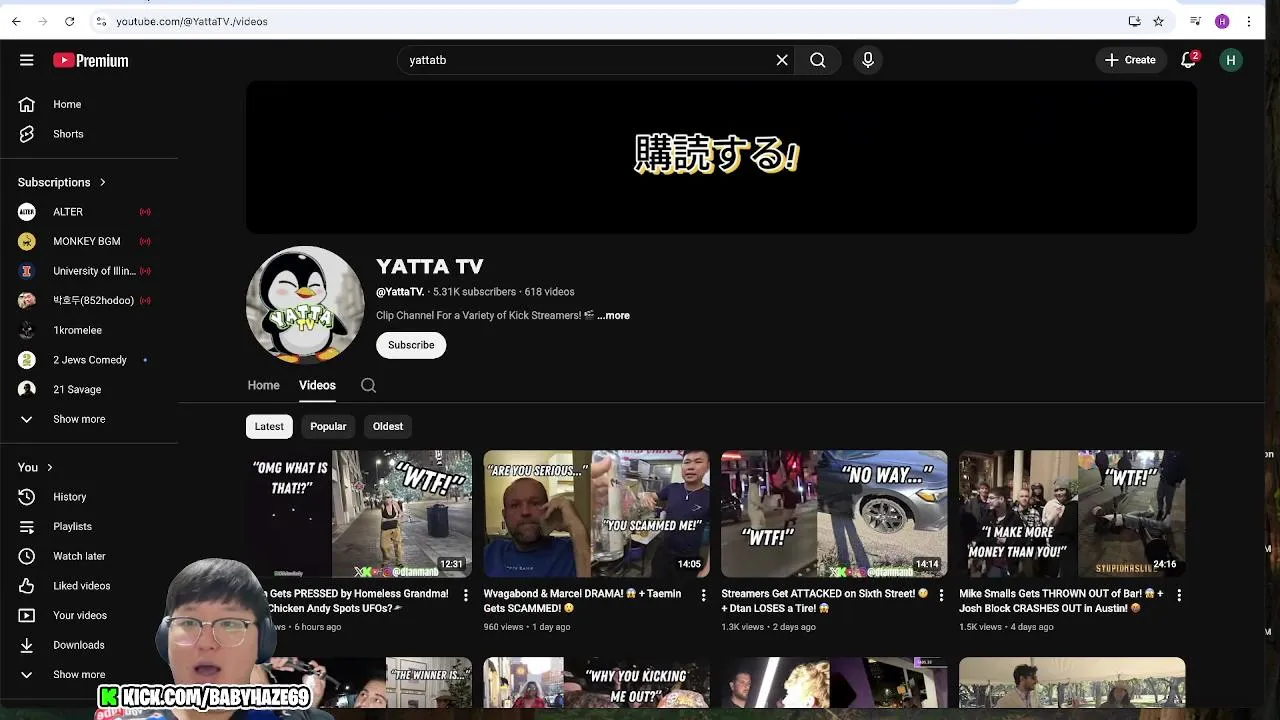The height and width of the screenshot is (720, 1280).
Task: Open the install app icon in the address bar
Action: [1134, 21]
